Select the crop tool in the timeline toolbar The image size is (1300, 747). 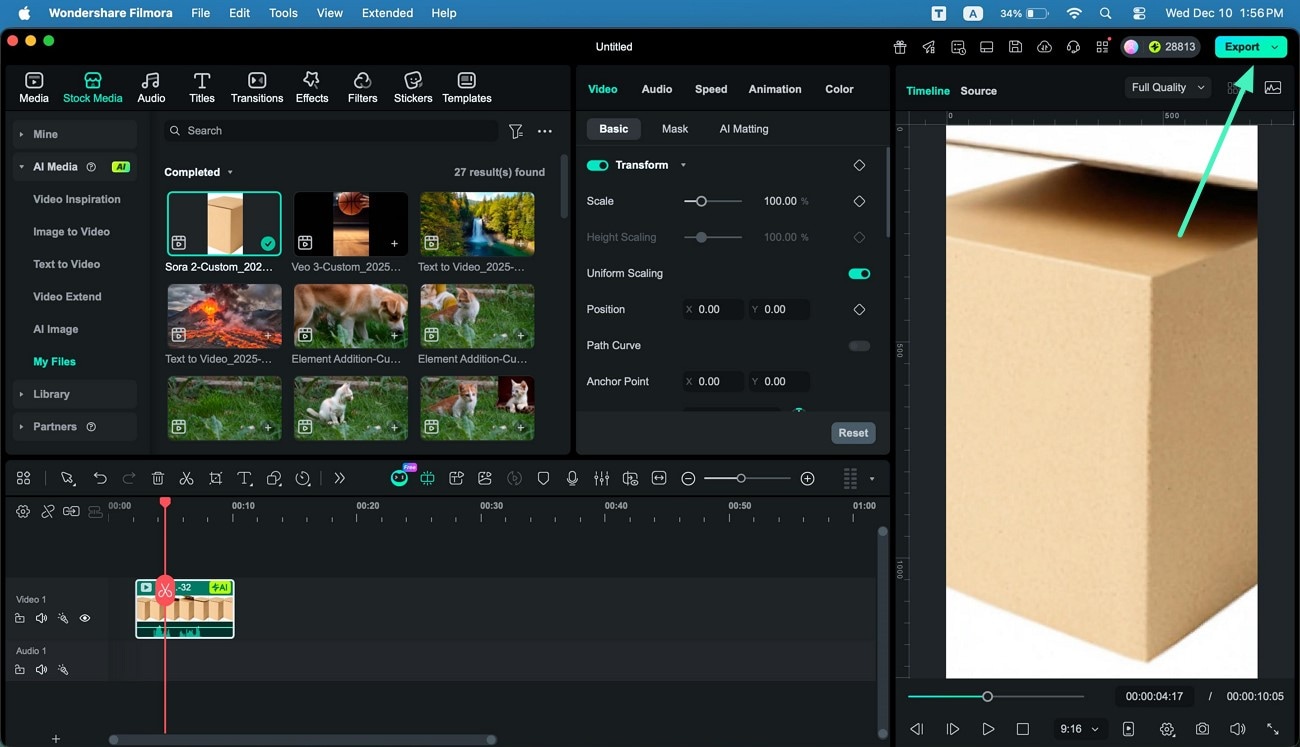(215, 478)
